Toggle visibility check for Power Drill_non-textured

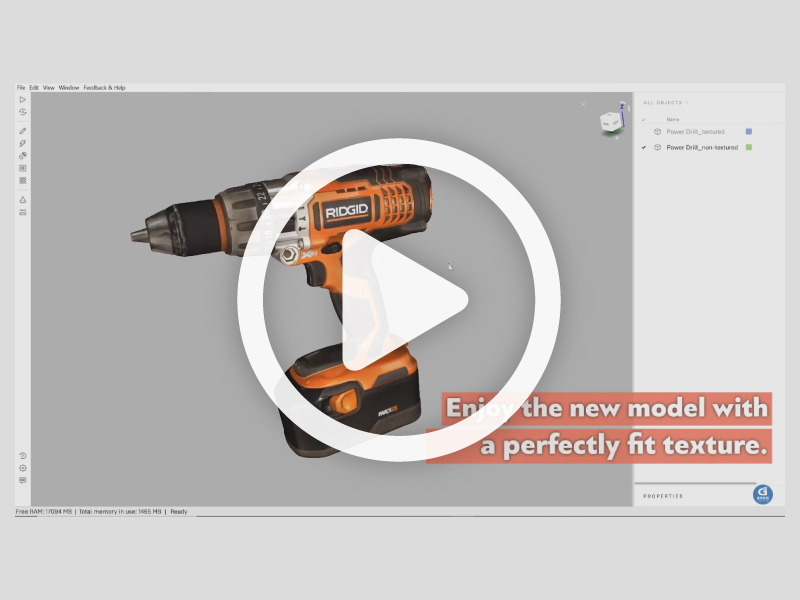(x=644, y=147)
